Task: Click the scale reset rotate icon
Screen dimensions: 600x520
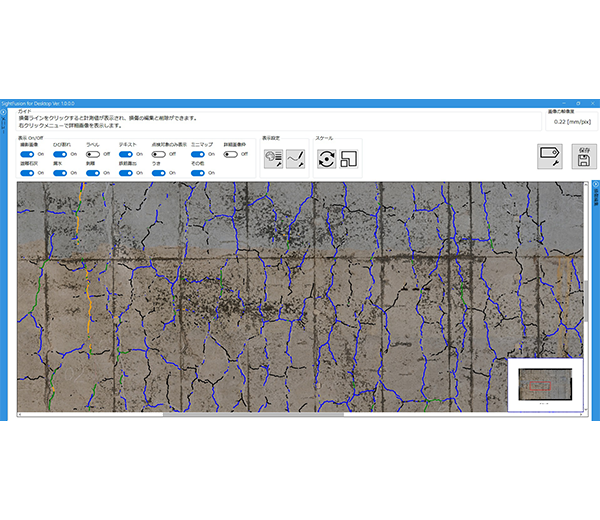Action: coord(326,159)
